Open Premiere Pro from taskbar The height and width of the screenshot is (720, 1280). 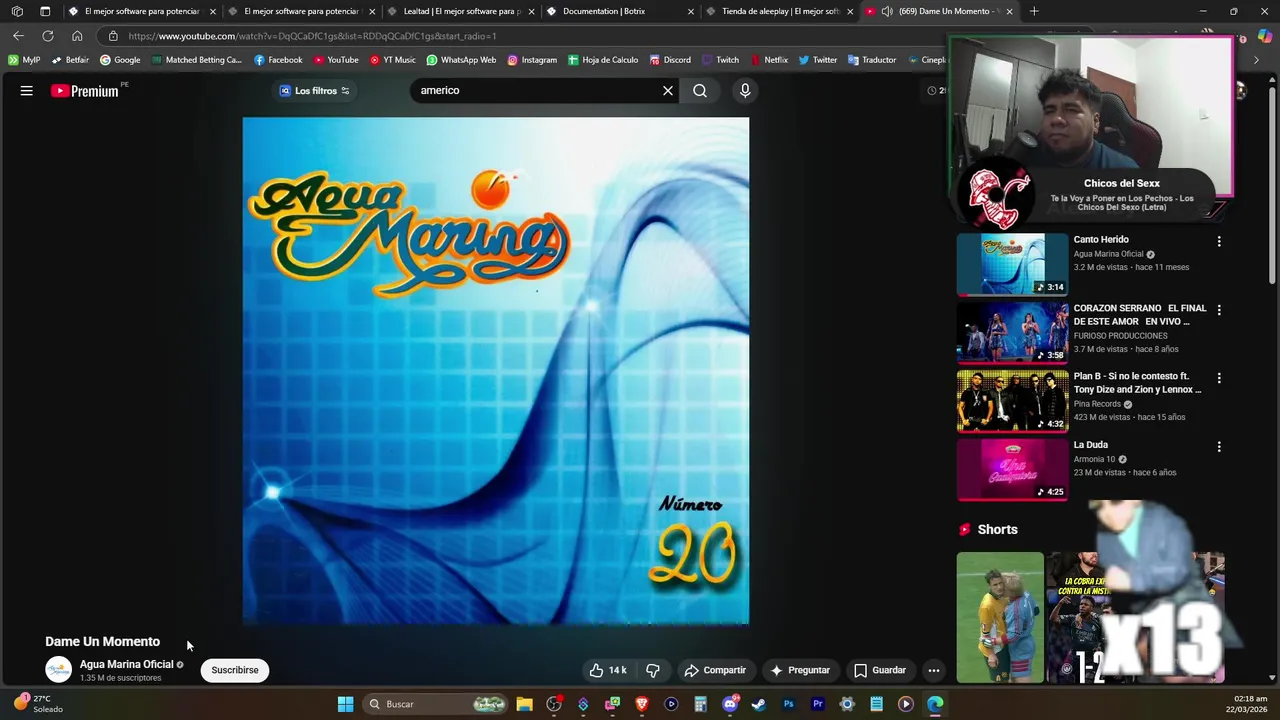click(818, 704)
